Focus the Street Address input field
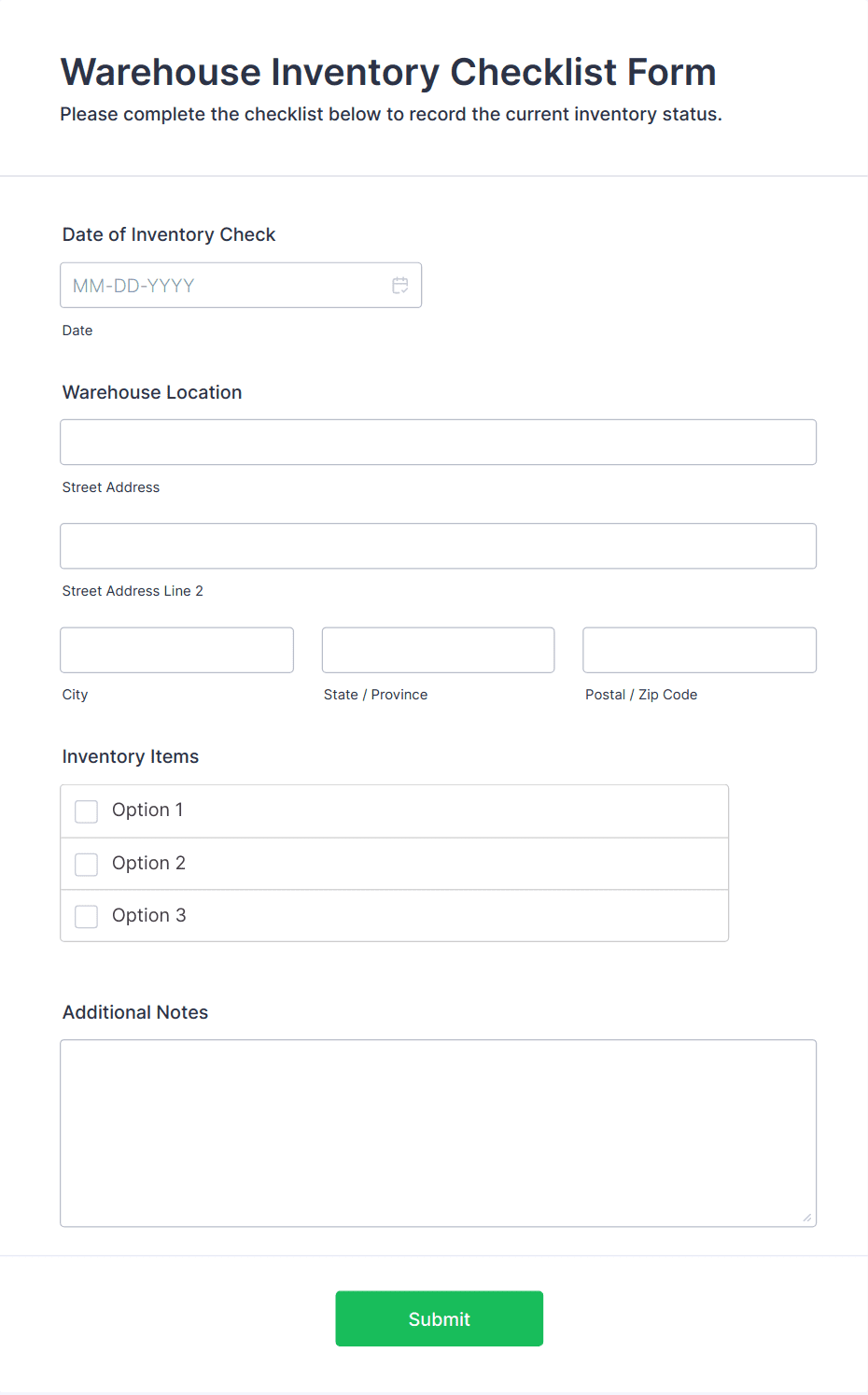 pyautogui.click(x=438, y=443)
